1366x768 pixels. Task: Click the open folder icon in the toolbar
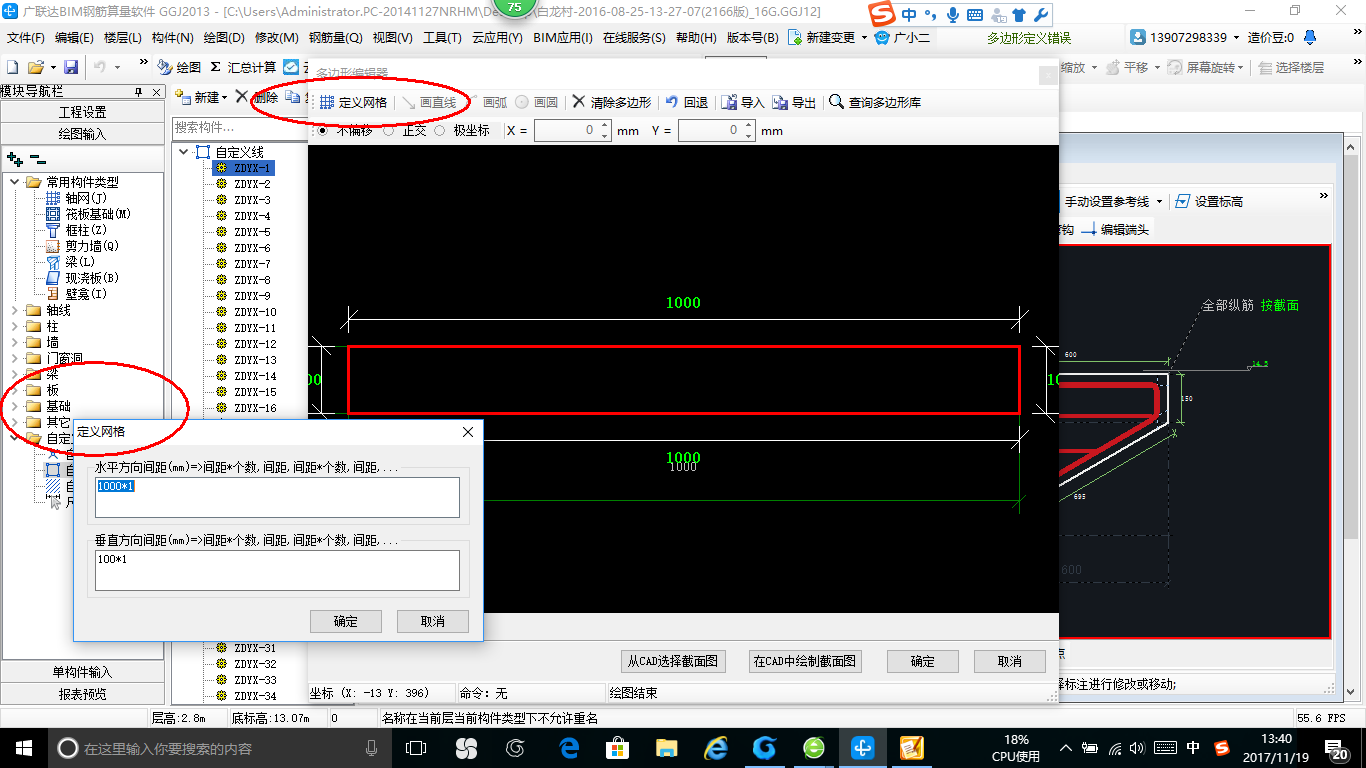(x=36, y=67)
